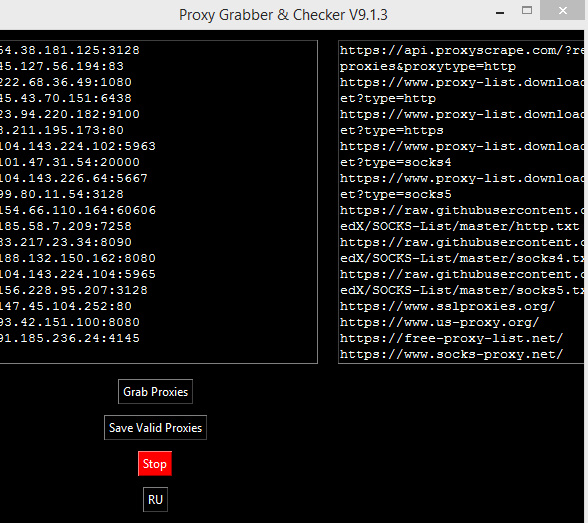Image resolution: width=588 pixels, height=523 pixels.
Task: Click the window title Proxy Grabber & Checker
Action: coord(283,15)
